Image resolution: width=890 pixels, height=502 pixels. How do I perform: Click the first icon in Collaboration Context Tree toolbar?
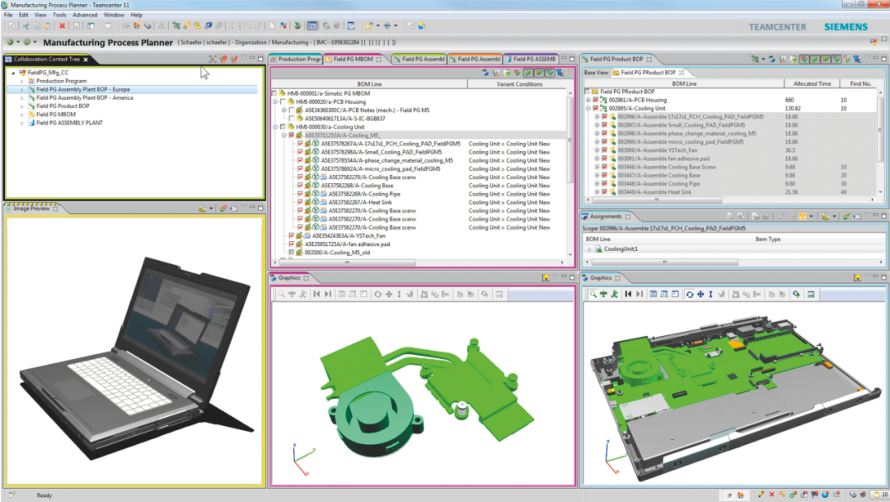click(x=212, y=59)
